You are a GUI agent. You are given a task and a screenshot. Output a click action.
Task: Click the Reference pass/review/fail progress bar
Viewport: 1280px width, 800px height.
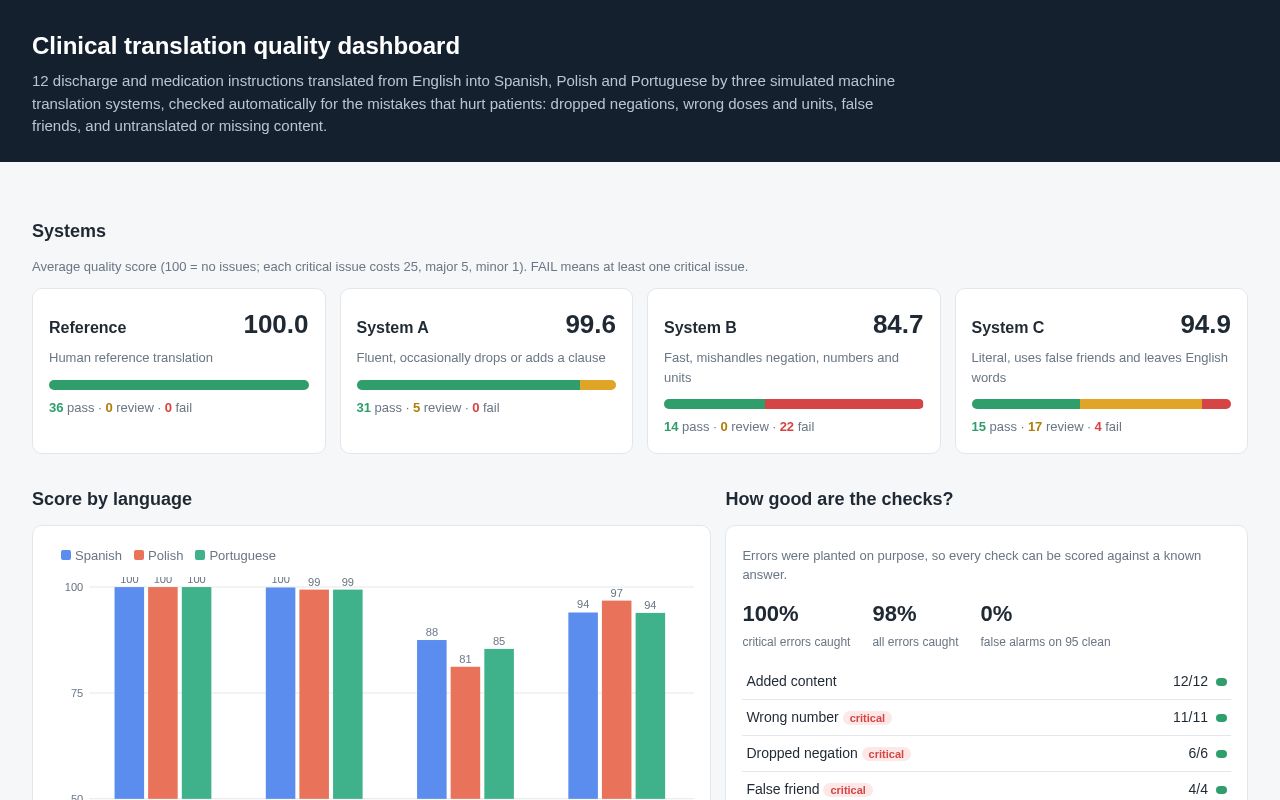click(179, 385)
